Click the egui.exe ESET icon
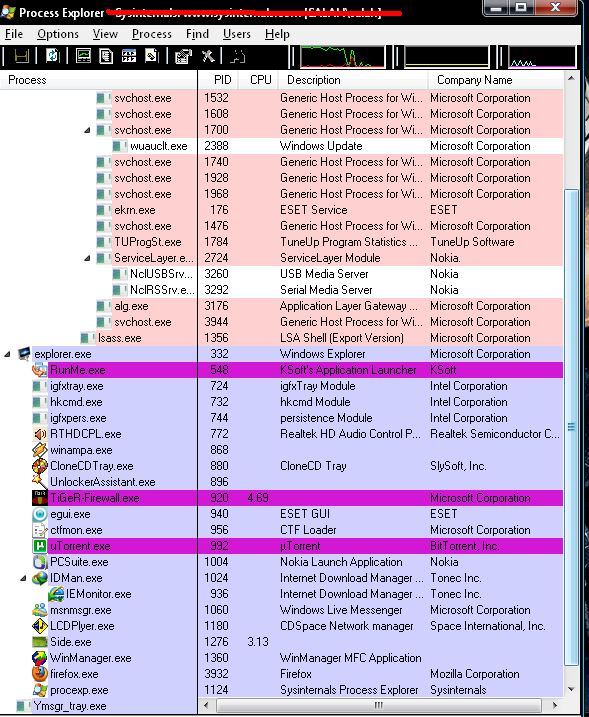This screenshot has width=589, height=717. click(40, 514)
